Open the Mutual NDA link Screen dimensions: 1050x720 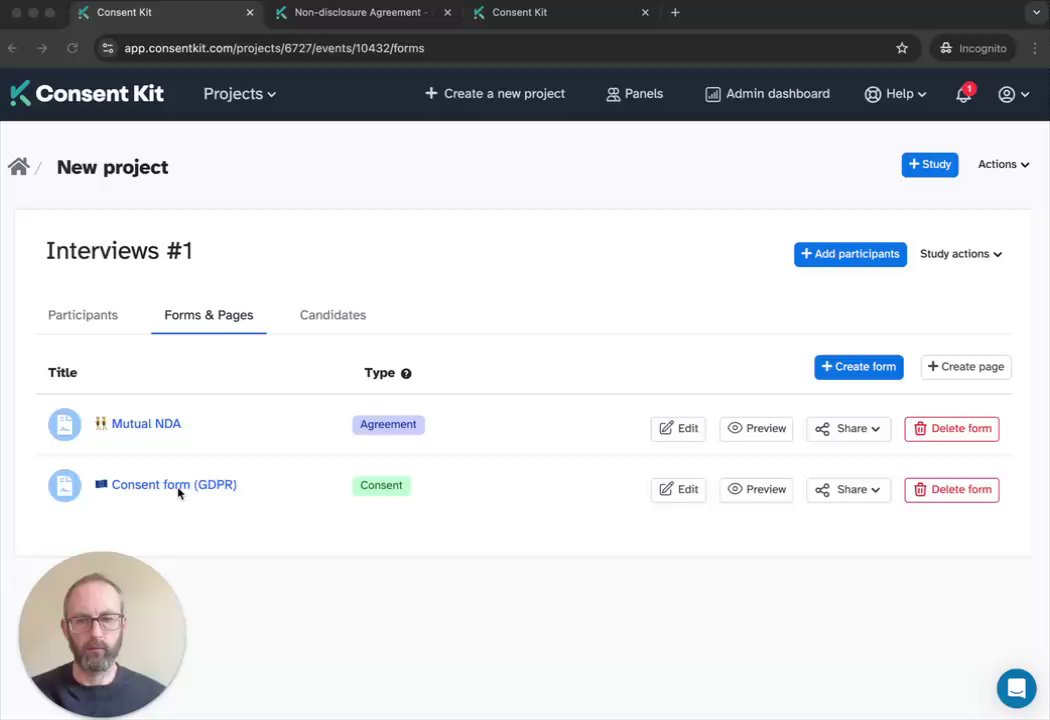point(146,424)
